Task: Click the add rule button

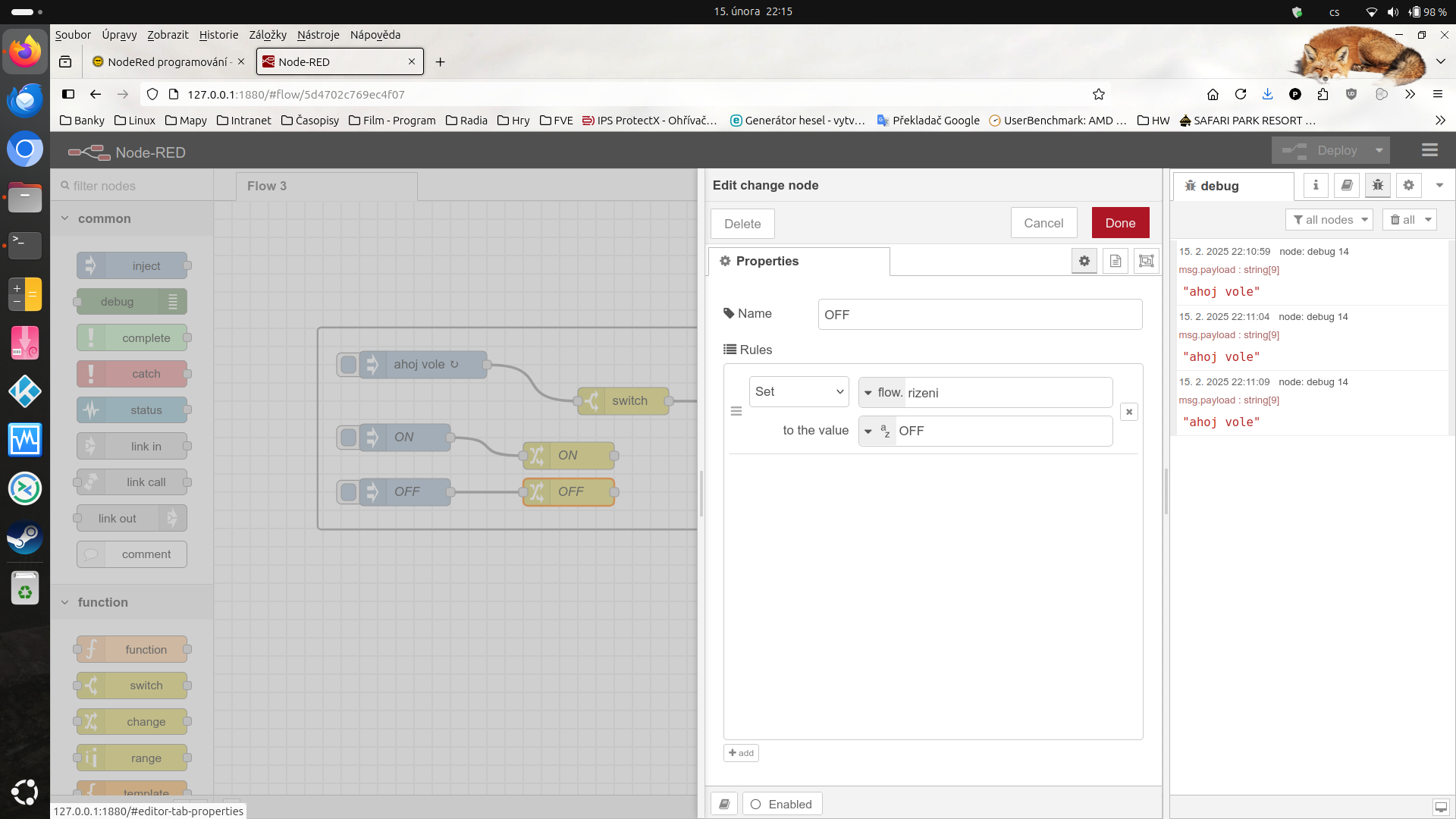Action: pos(741,753)
